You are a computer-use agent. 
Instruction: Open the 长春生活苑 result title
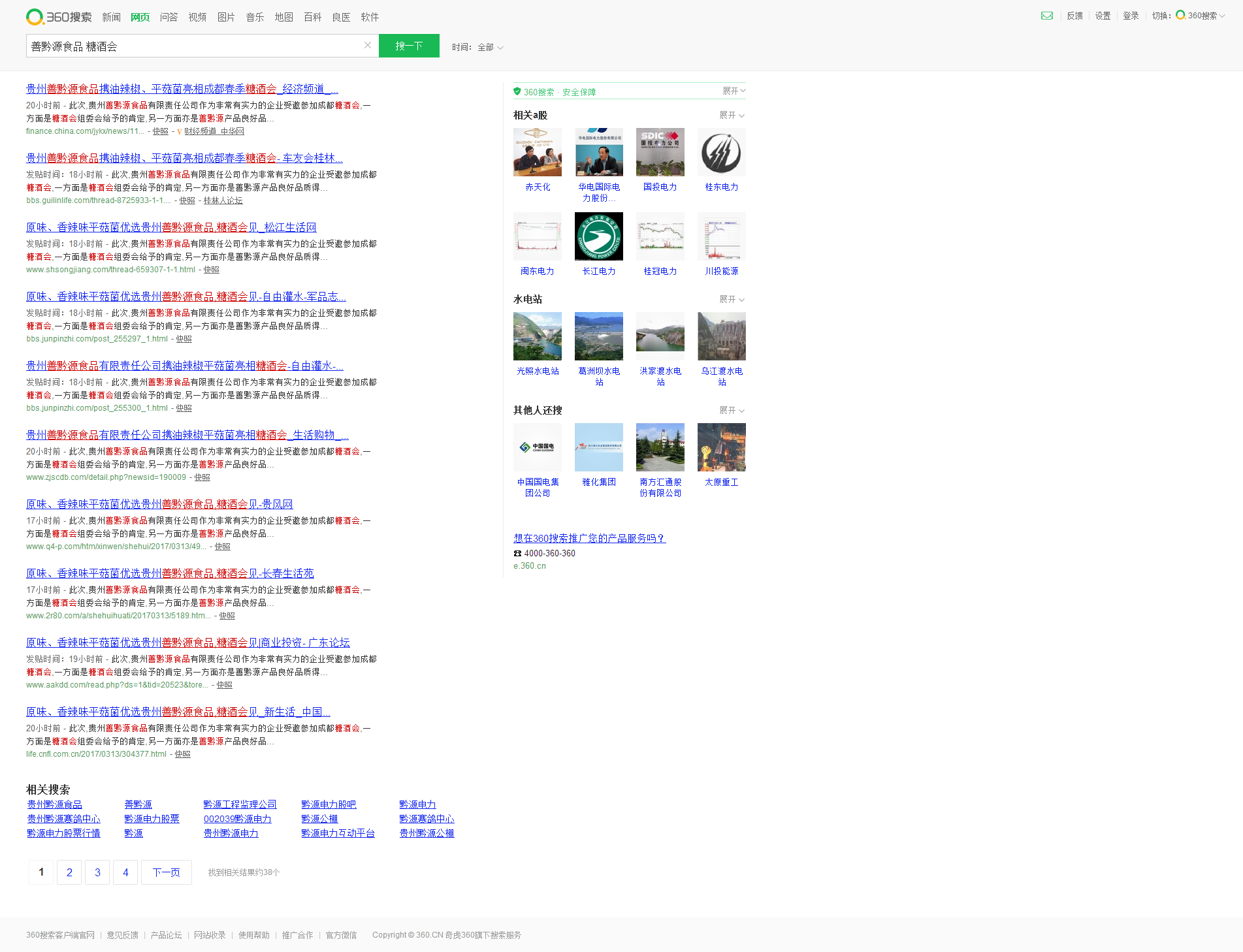coord(170,573)
